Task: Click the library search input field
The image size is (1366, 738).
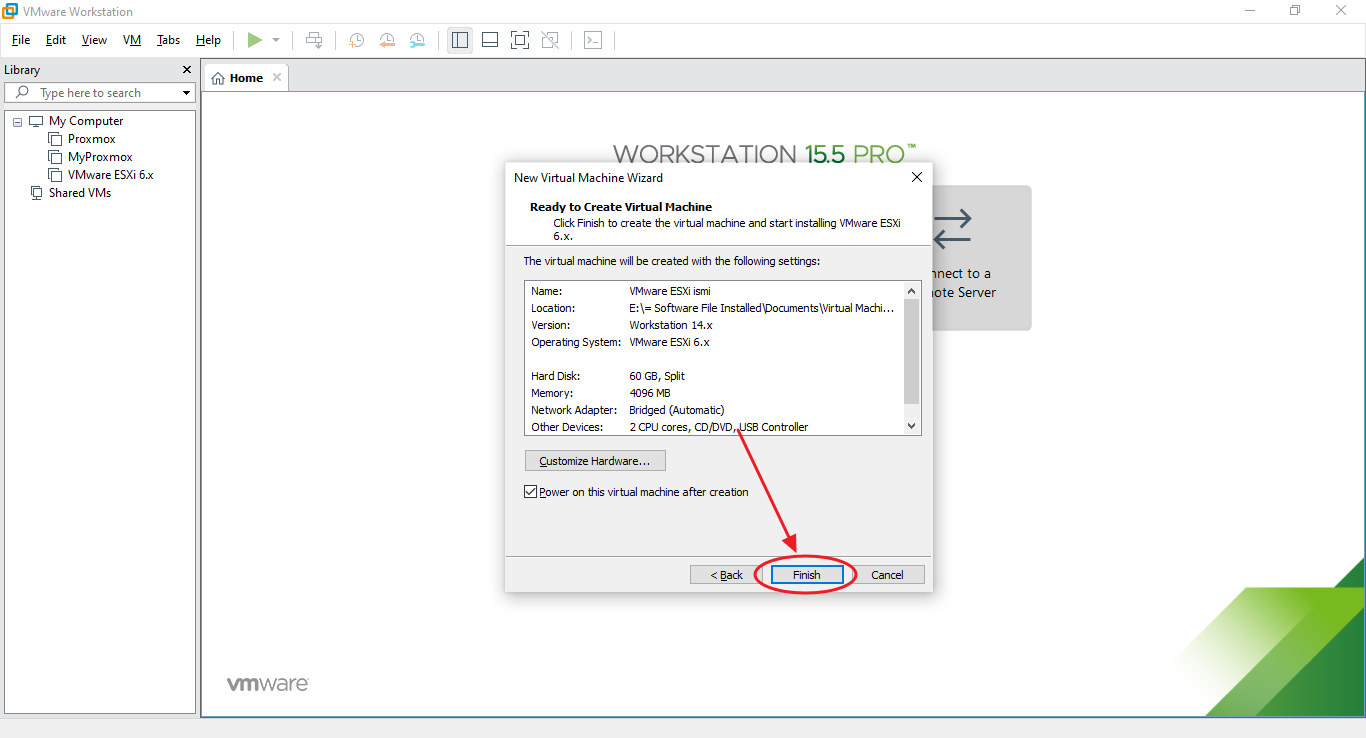Action: coord(100,92)
